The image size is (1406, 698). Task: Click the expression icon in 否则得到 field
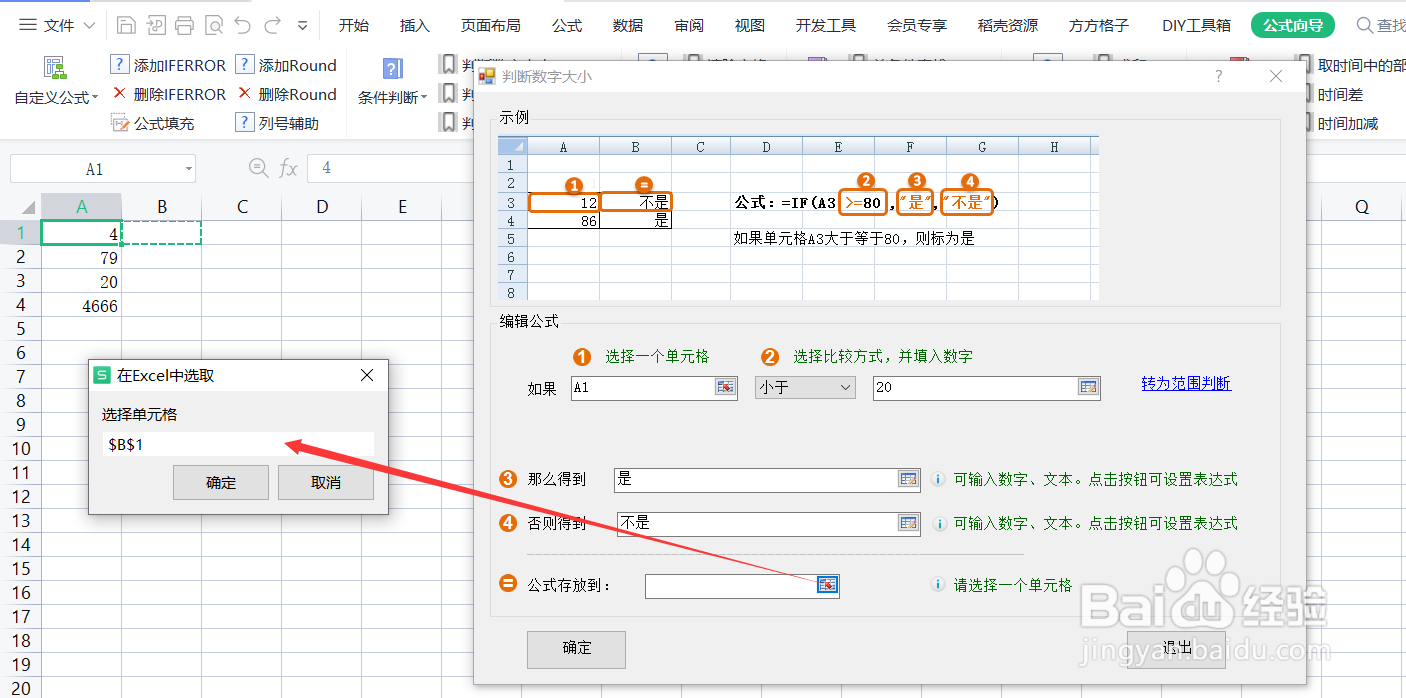(908, 523)
